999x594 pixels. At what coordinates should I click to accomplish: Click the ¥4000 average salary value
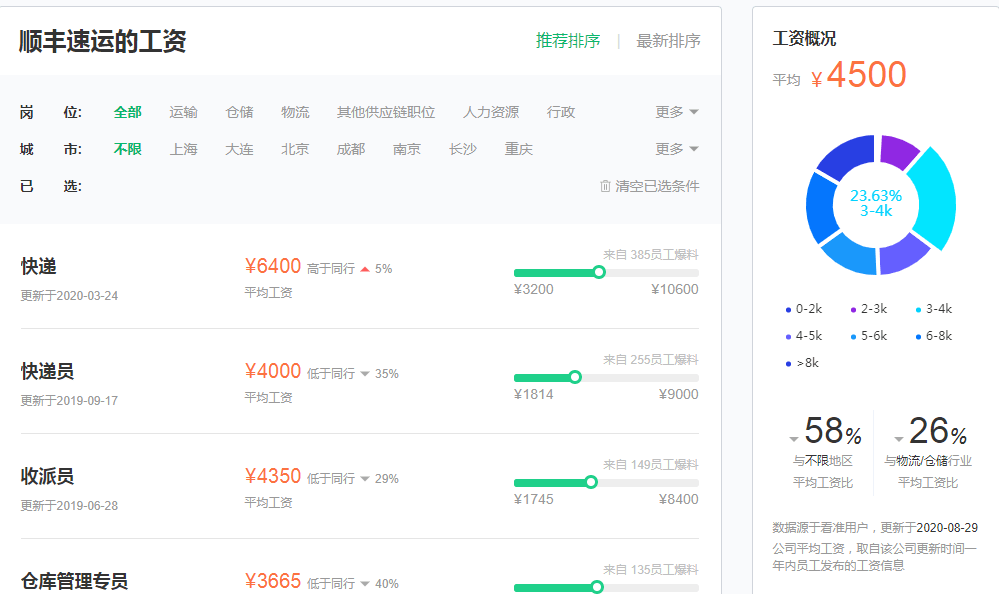(x=273, y=371)
